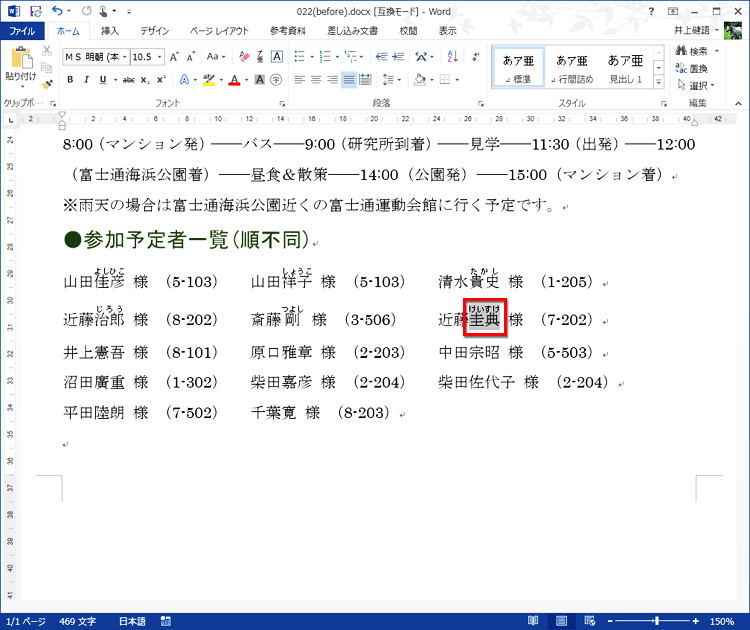Viewport: 750px width, 630px height.
Task: Click the Undo arrow icon
Action: click(57, 11)
